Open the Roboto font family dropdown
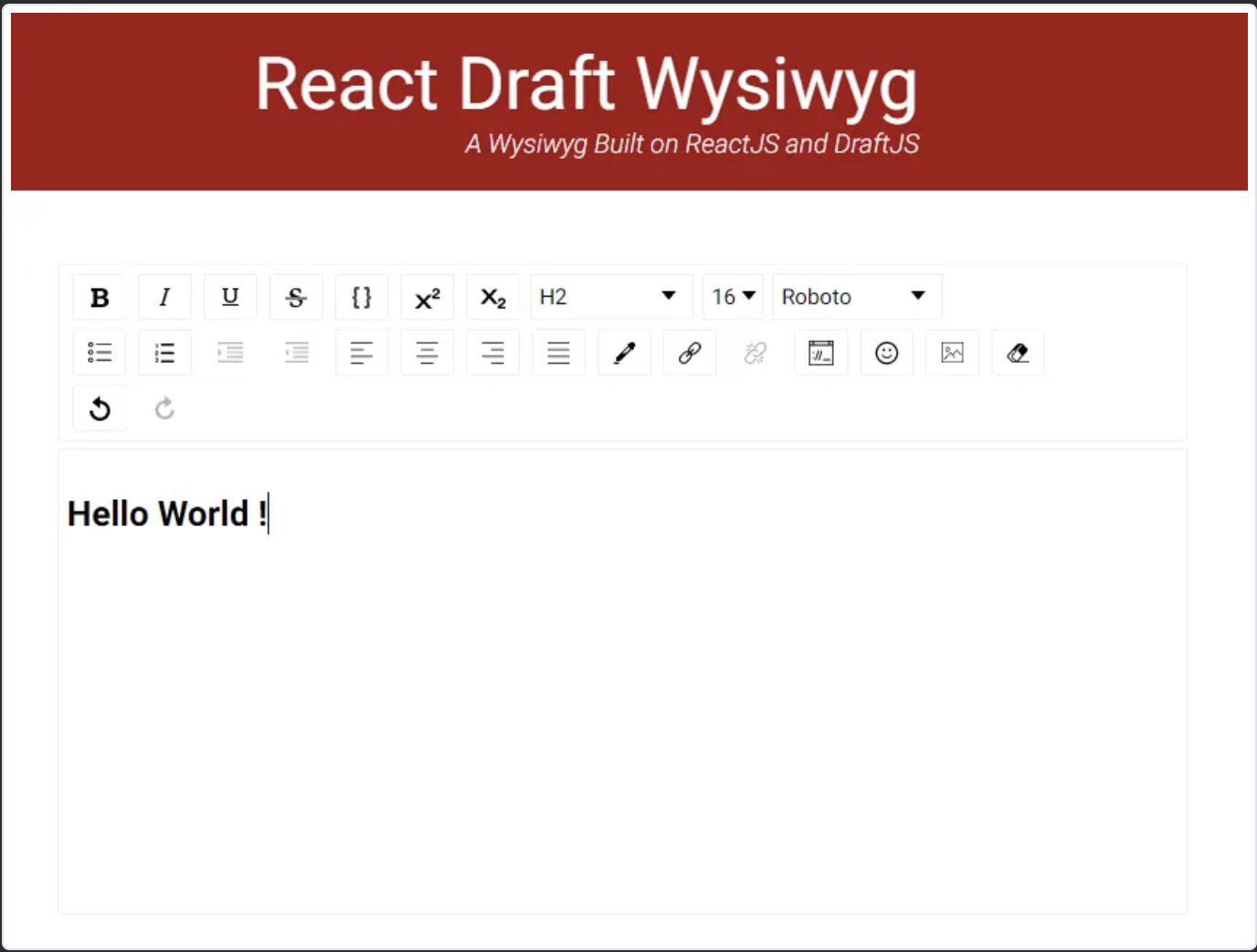The width and height of the screenshot is (1257, 952). pos(857,297)
